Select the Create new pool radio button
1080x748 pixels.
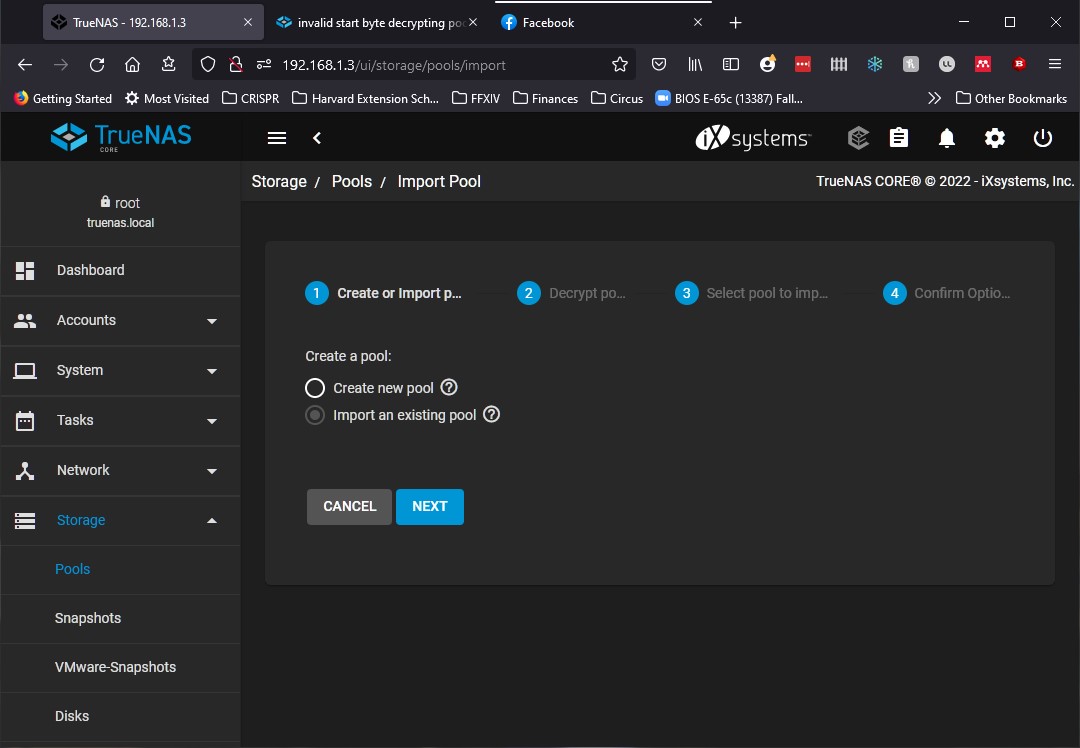point(315,388)
